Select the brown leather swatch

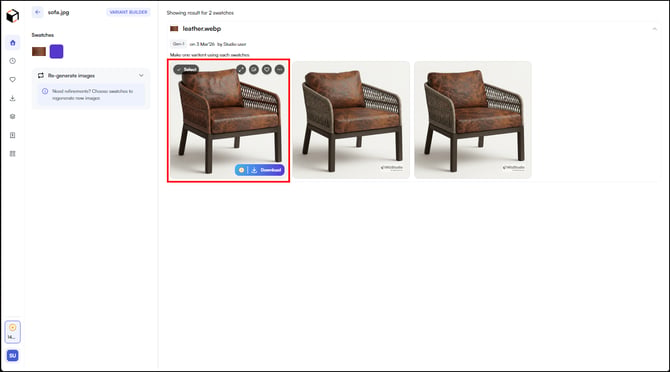click(x=39, y=51)
